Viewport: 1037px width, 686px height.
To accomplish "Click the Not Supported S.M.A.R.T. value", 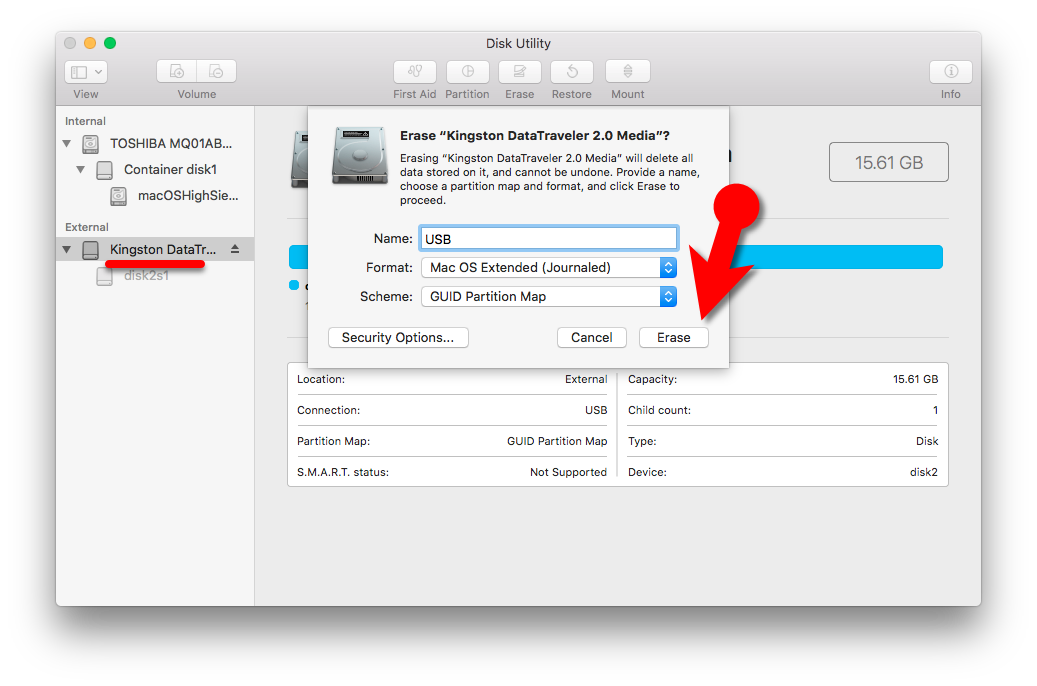I will [568, 472].
